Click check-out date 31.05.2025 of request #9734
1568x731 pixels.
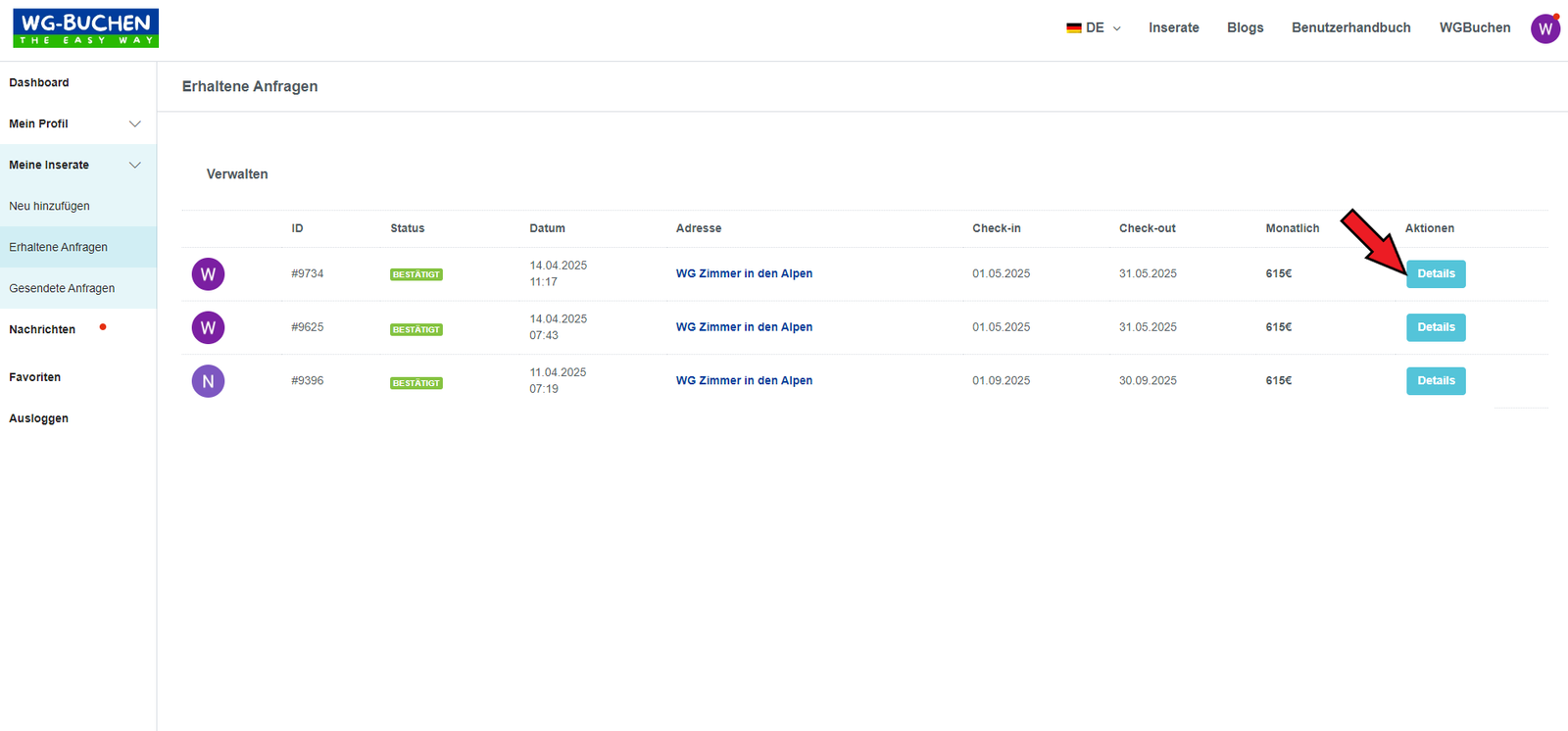pos(1148,273)
